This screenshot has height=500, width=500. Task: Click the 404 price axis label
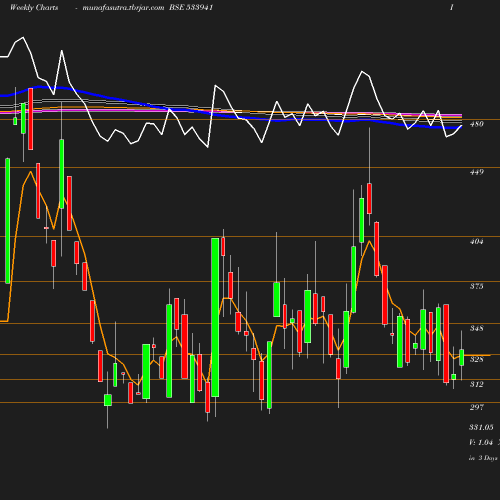(x=476, y=241)
